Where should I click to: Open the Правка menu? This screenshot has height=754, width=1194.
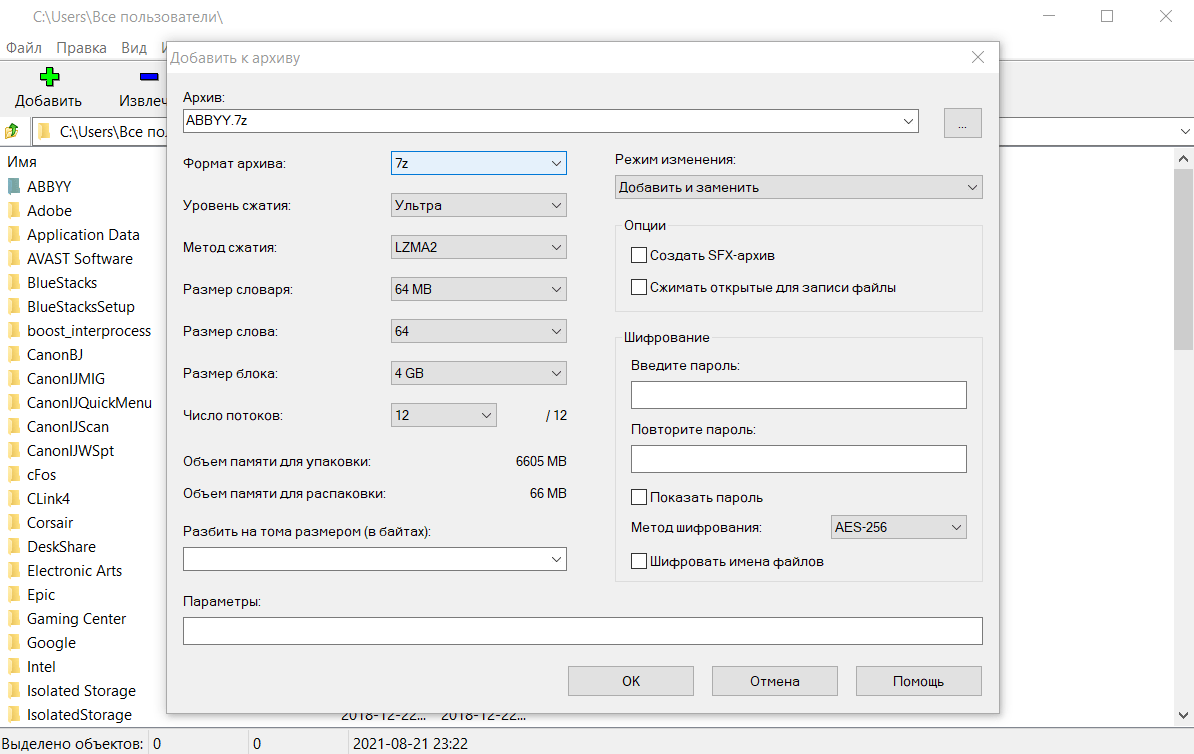pyautogui.click(x=81, y=48)
